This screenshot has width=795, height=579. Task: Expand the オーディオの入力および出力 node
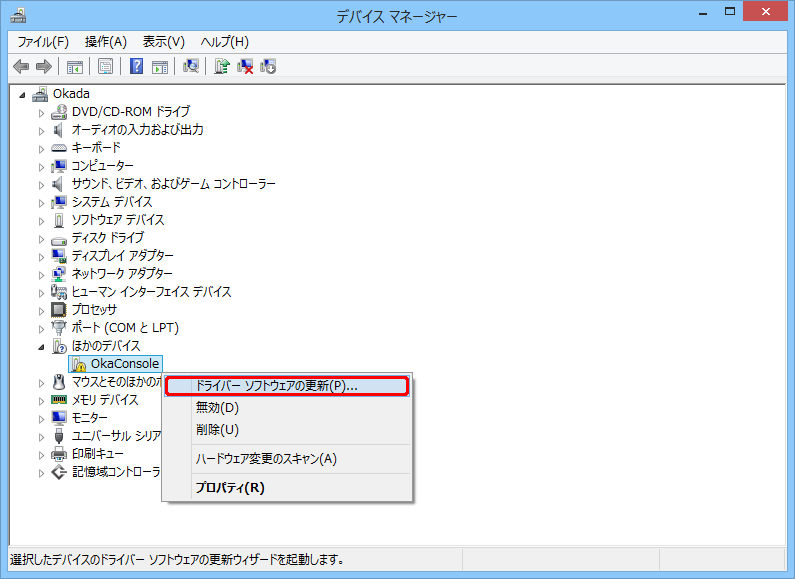pos(42,131)
